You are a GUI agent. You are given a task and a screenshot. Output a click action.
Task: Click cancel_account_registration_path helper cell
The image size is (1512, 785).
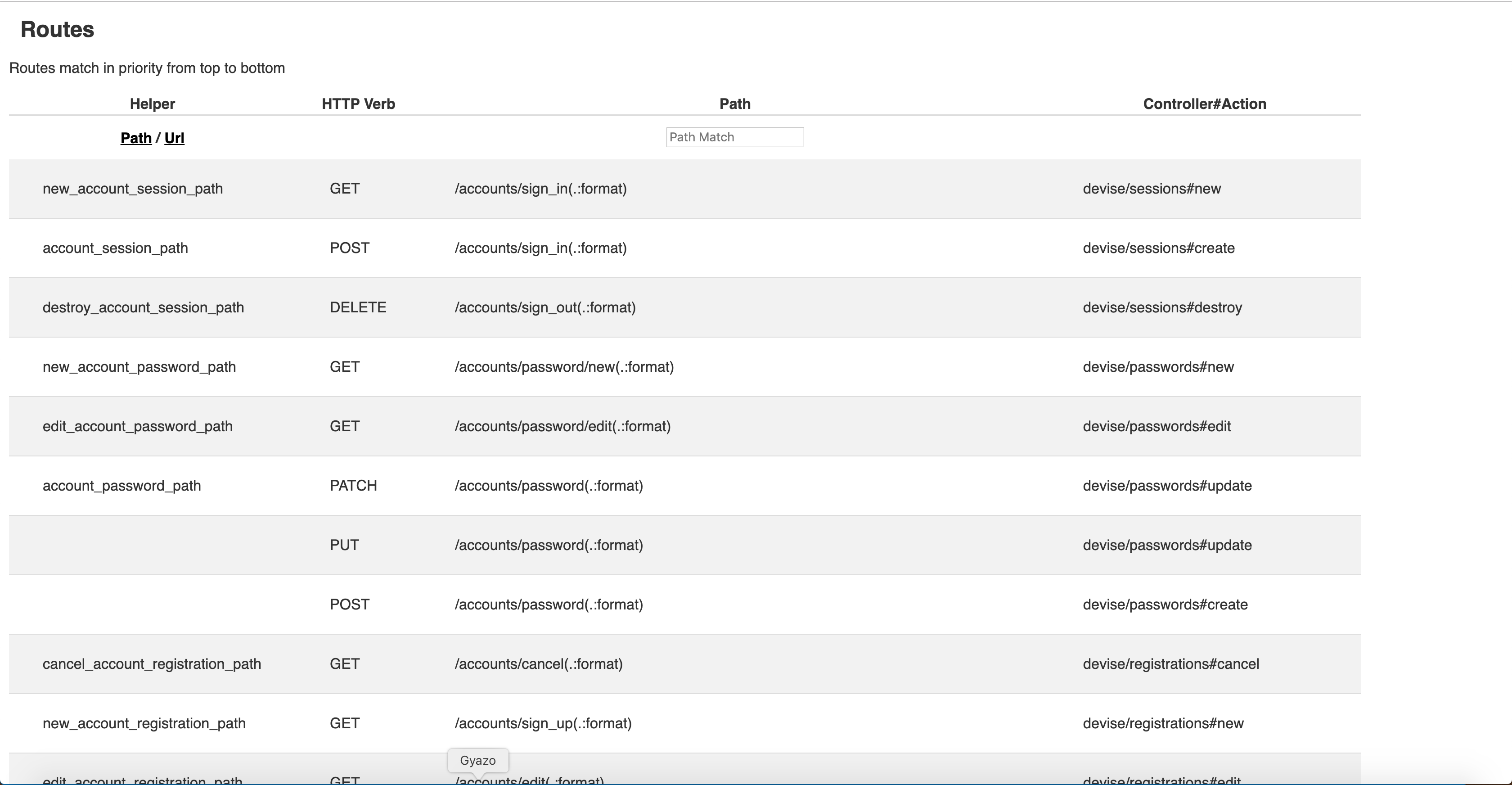[x=152, y=663]
